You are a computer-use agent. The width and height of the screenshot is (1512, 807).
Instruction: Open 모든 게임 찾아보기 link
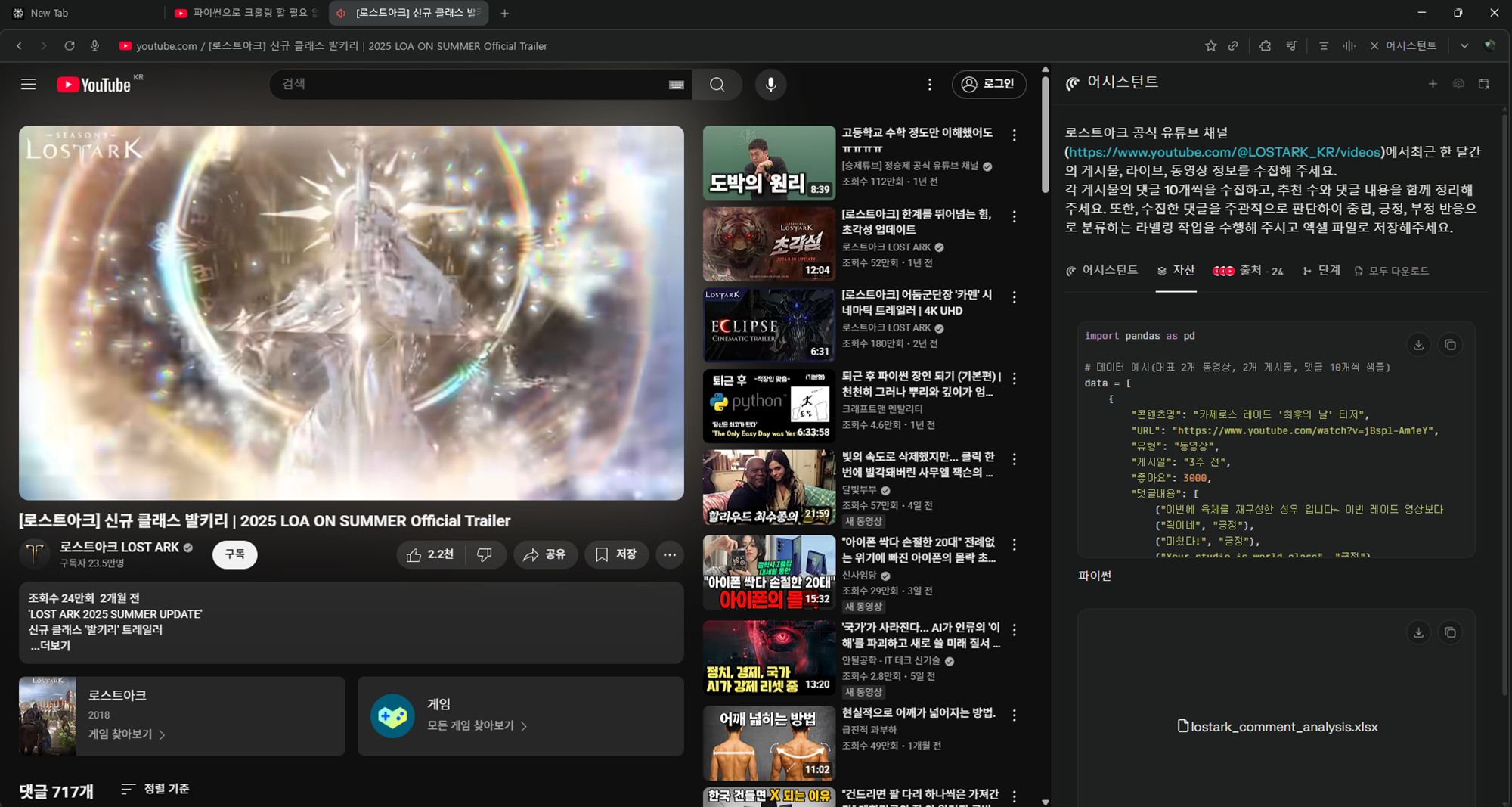tap(477, 725)
